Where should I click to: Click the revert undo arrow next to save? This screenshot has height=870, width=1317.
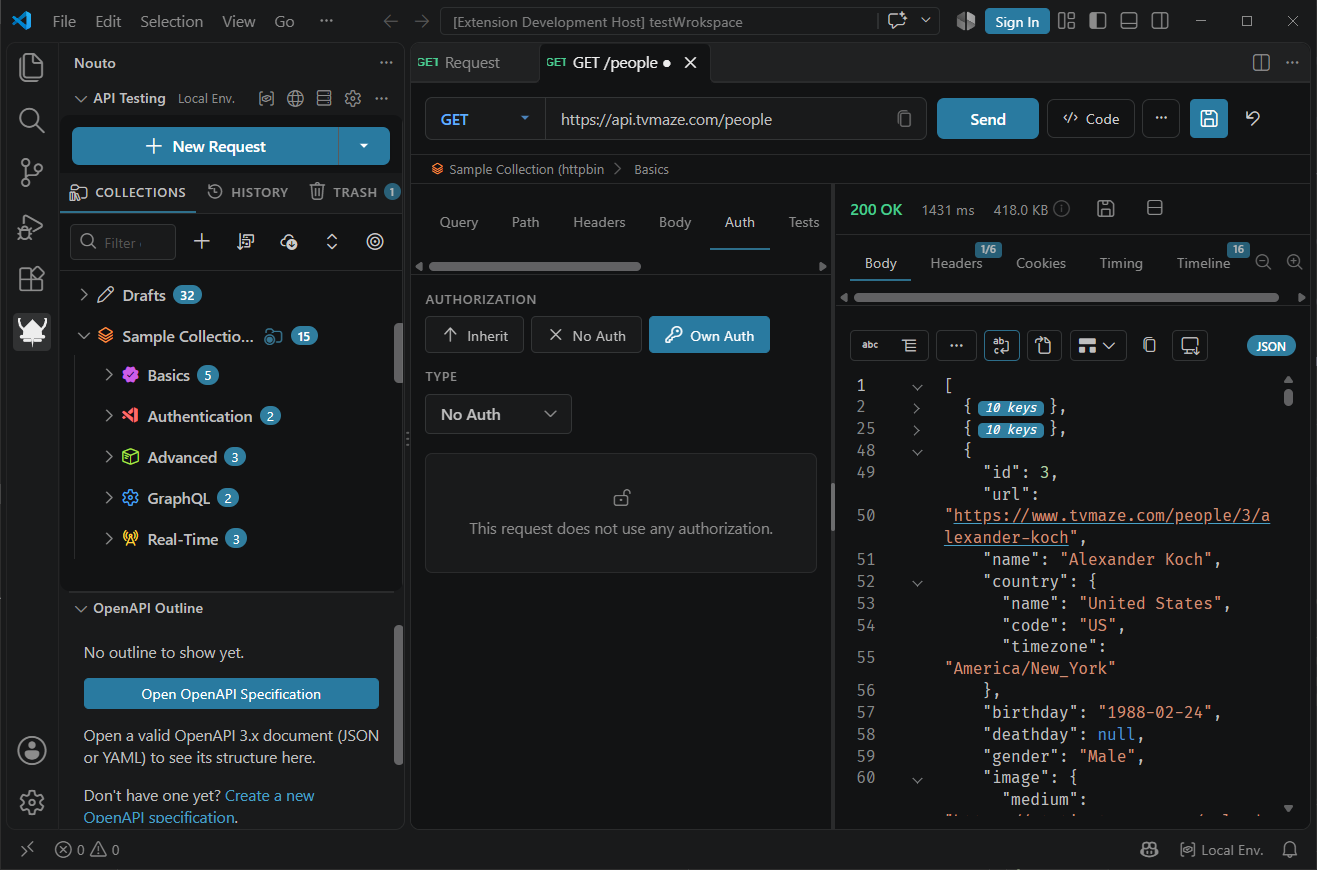(x=1253, y=118)
